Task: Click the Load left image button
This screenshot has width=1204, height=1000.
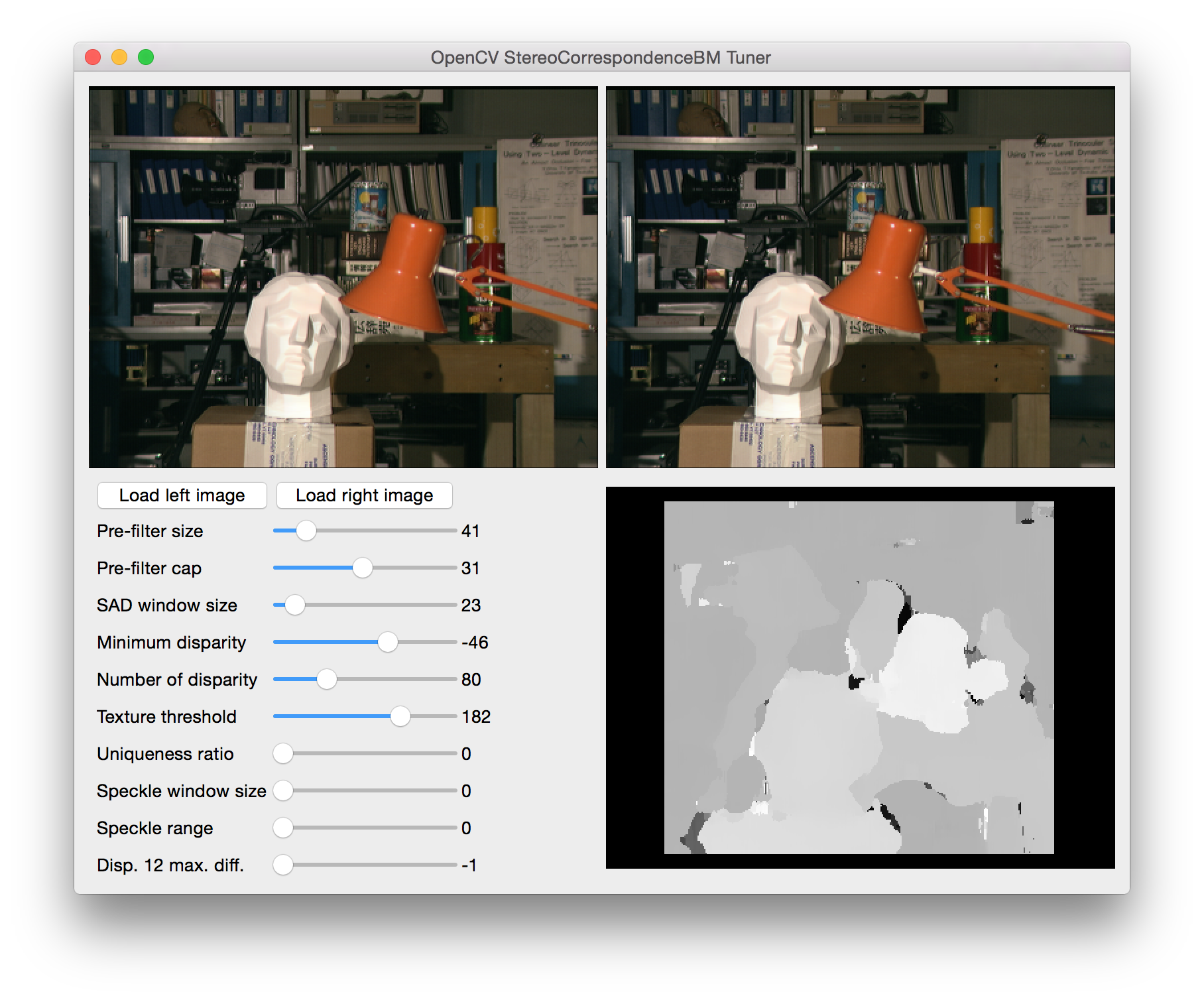Action: 182,495
